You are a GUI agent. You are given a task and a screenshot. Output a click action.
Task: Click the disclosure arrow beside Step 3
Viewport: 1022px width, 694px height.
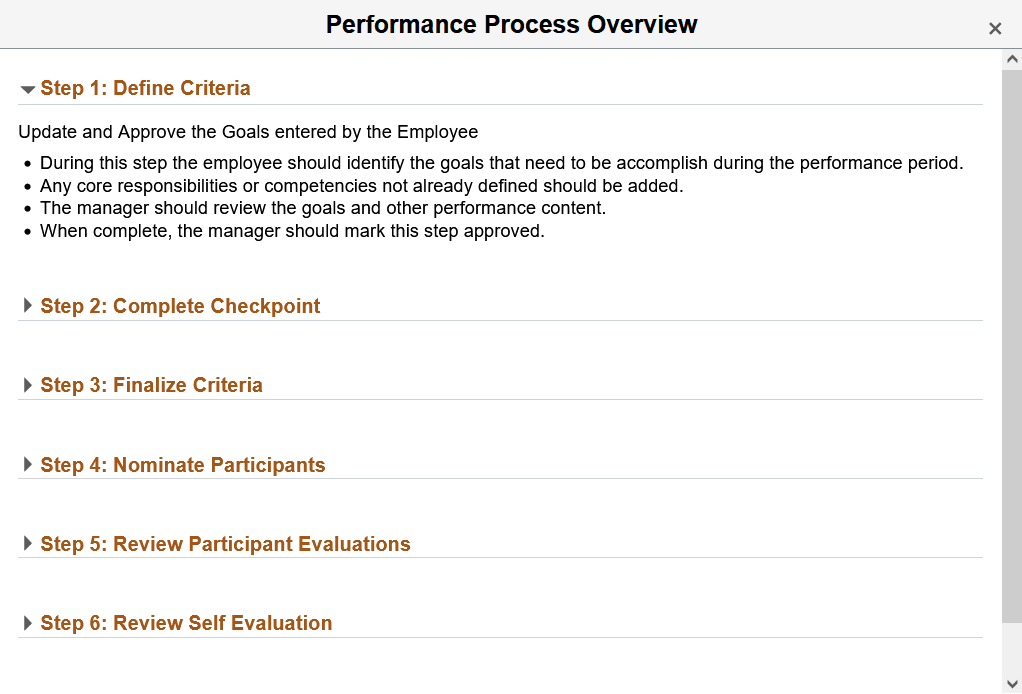point(27,384)
